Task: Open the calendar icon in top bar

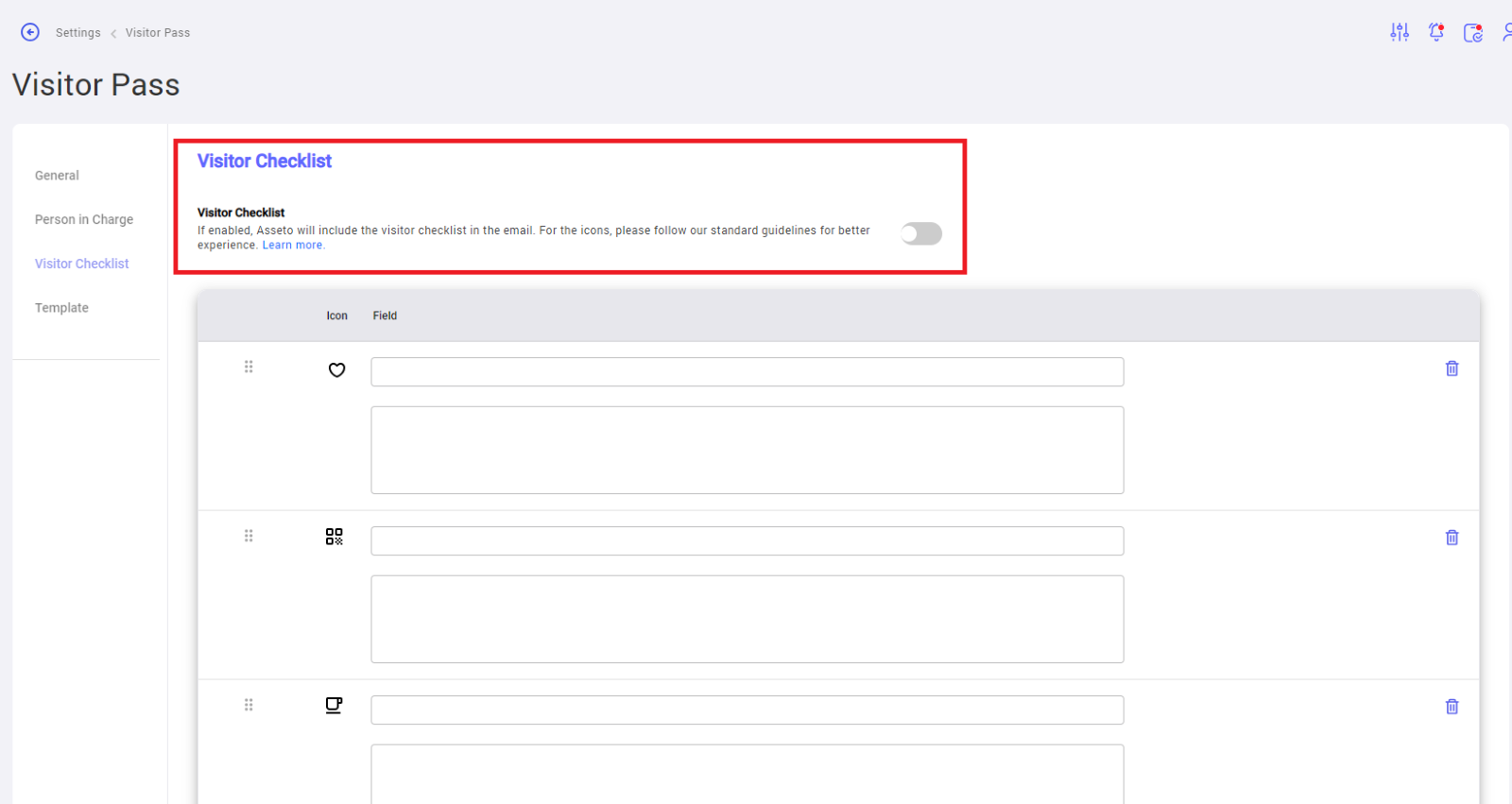Action: pos(1472,33)
